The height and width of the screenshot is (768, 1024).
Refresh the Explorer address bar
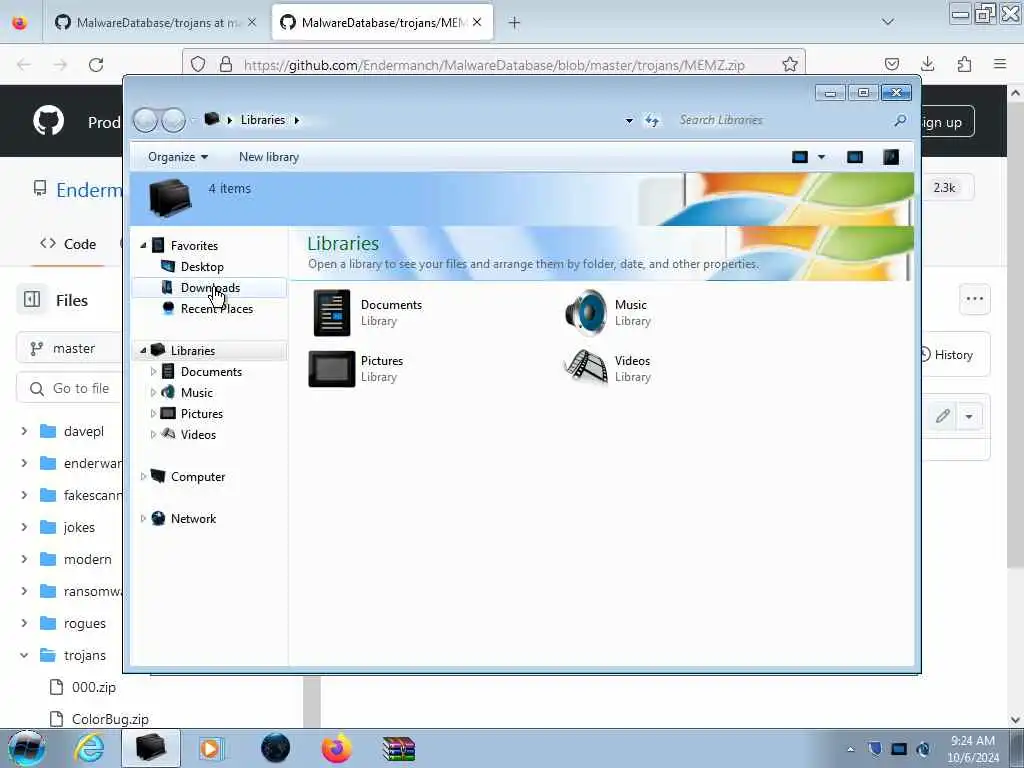(652, 120)
